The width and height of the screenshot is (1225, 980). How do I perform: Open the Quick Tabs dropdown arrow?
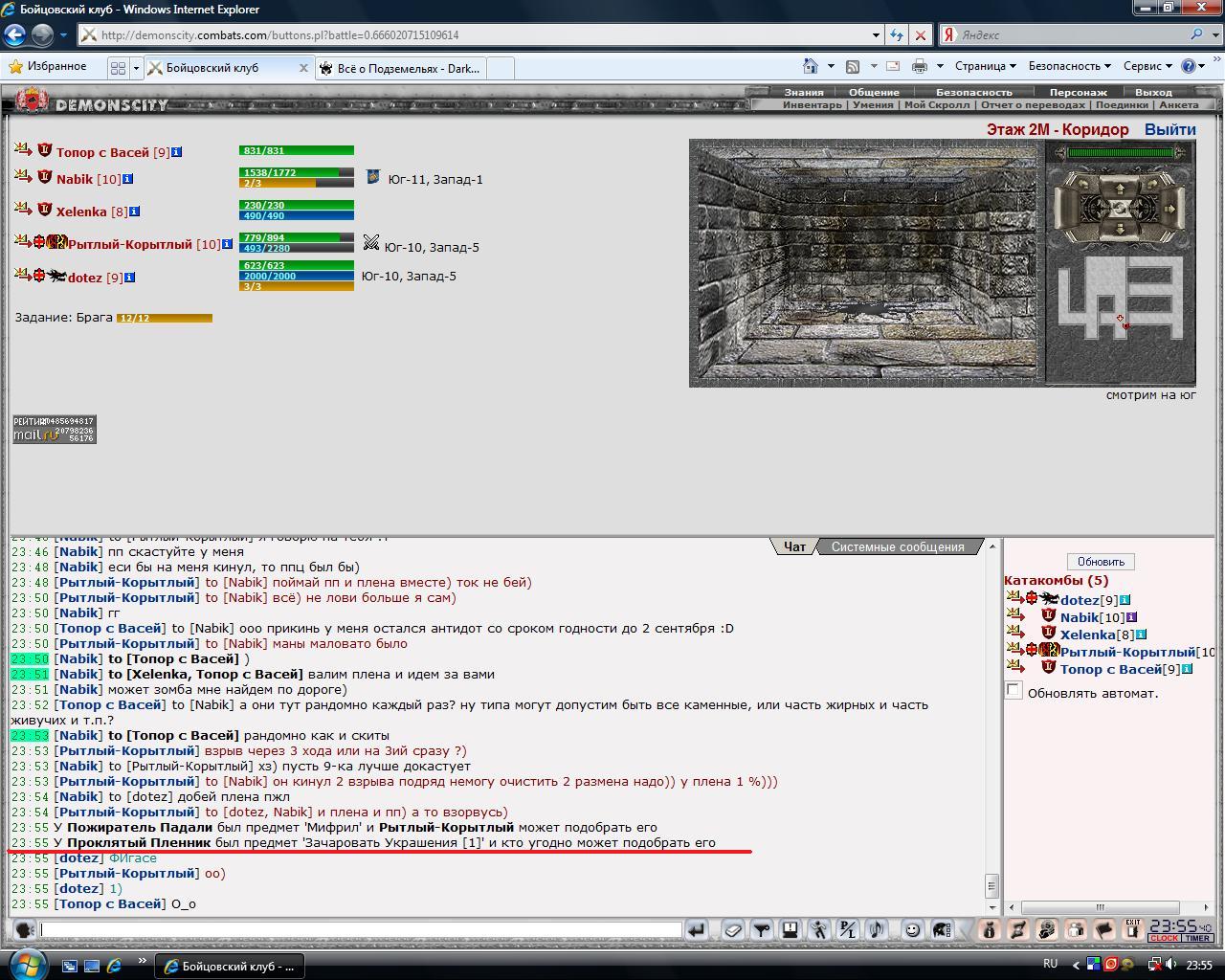coord(136,68)
